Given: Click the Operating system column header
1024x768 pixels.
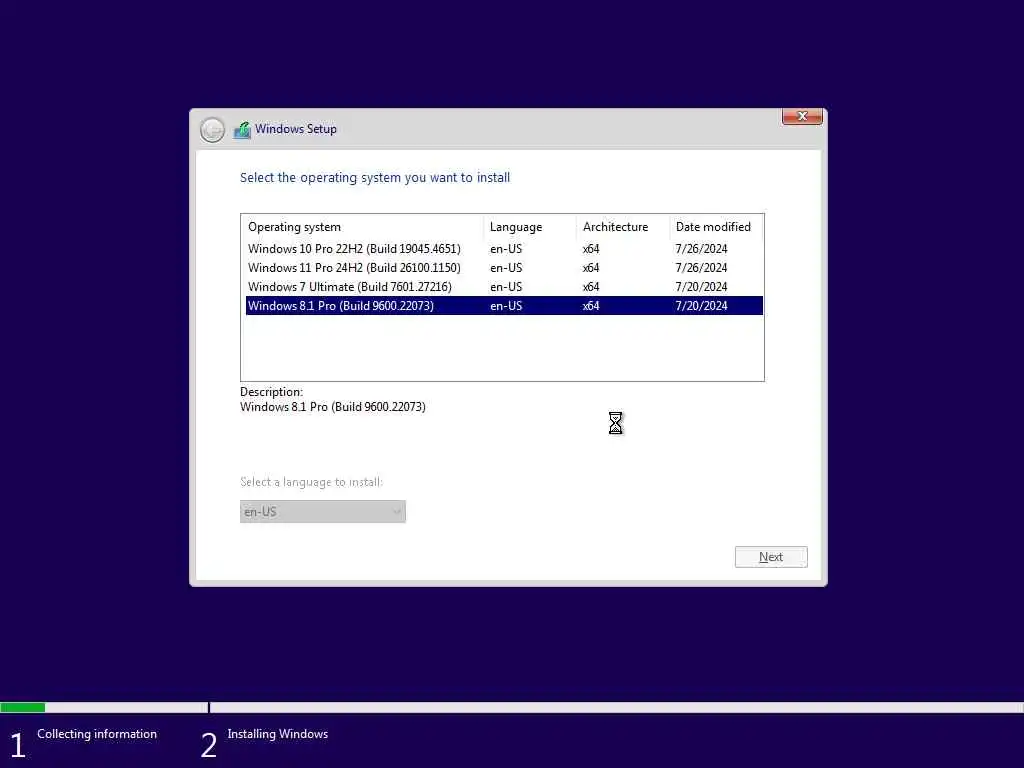Looking at the screenshot, I should coord(362,227).
